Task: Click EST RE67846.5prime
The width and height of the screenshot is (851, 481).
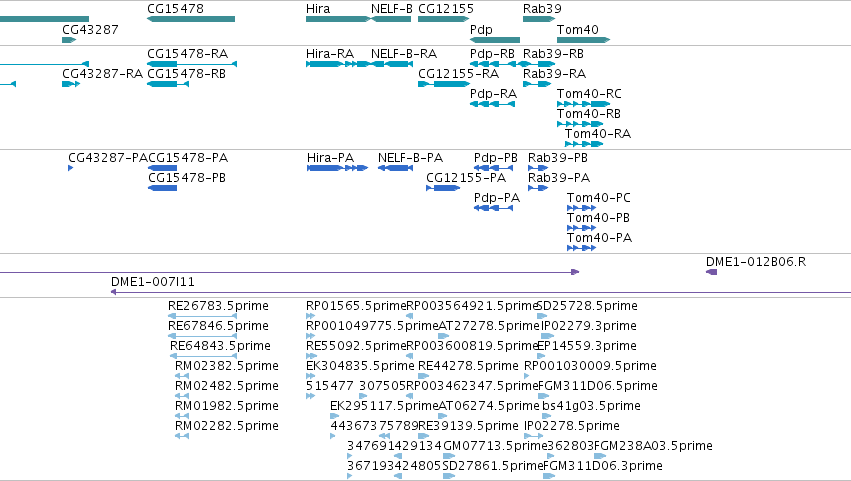Action: pyautogui.click(x=202, y=337)
